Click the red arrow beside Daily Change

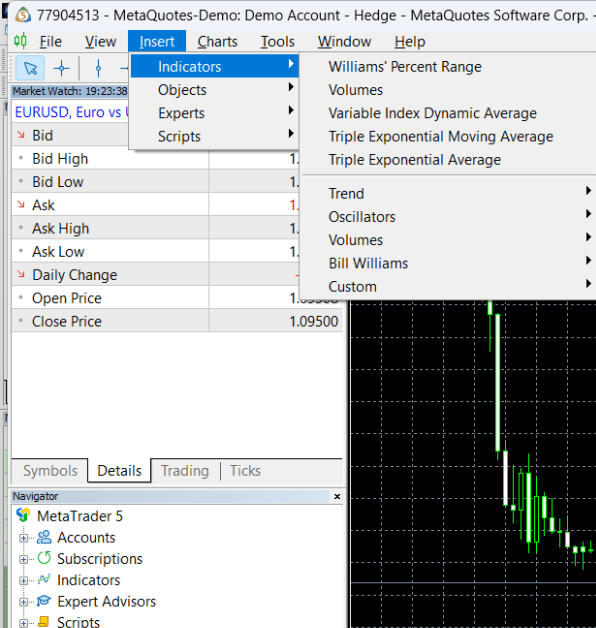21,274
